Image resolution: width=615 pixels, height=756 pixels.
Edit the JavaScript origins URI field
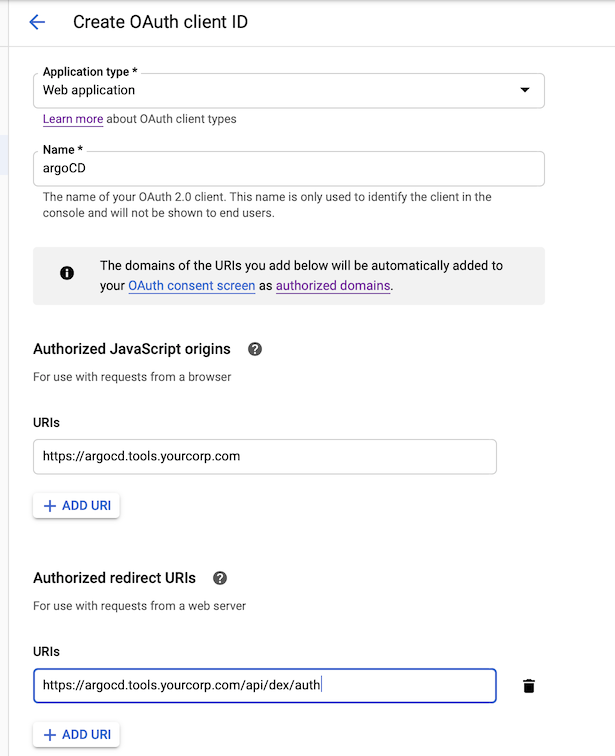pyautogui.click(x=265, y=457)
